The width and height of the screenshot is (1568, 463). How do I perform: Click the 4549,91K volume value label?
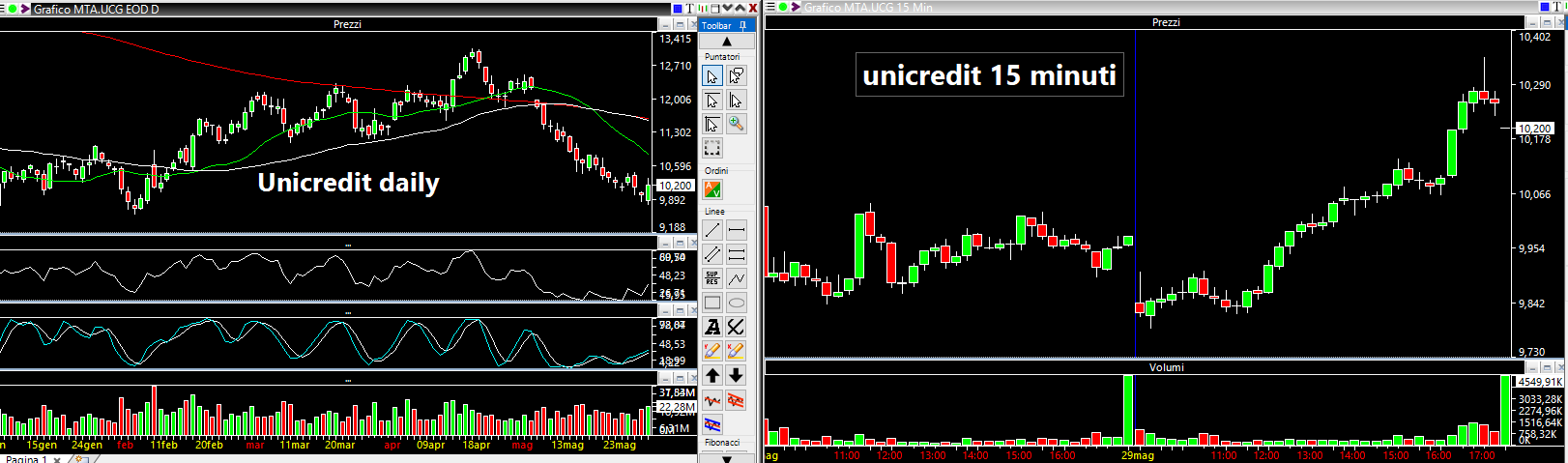1539,382
